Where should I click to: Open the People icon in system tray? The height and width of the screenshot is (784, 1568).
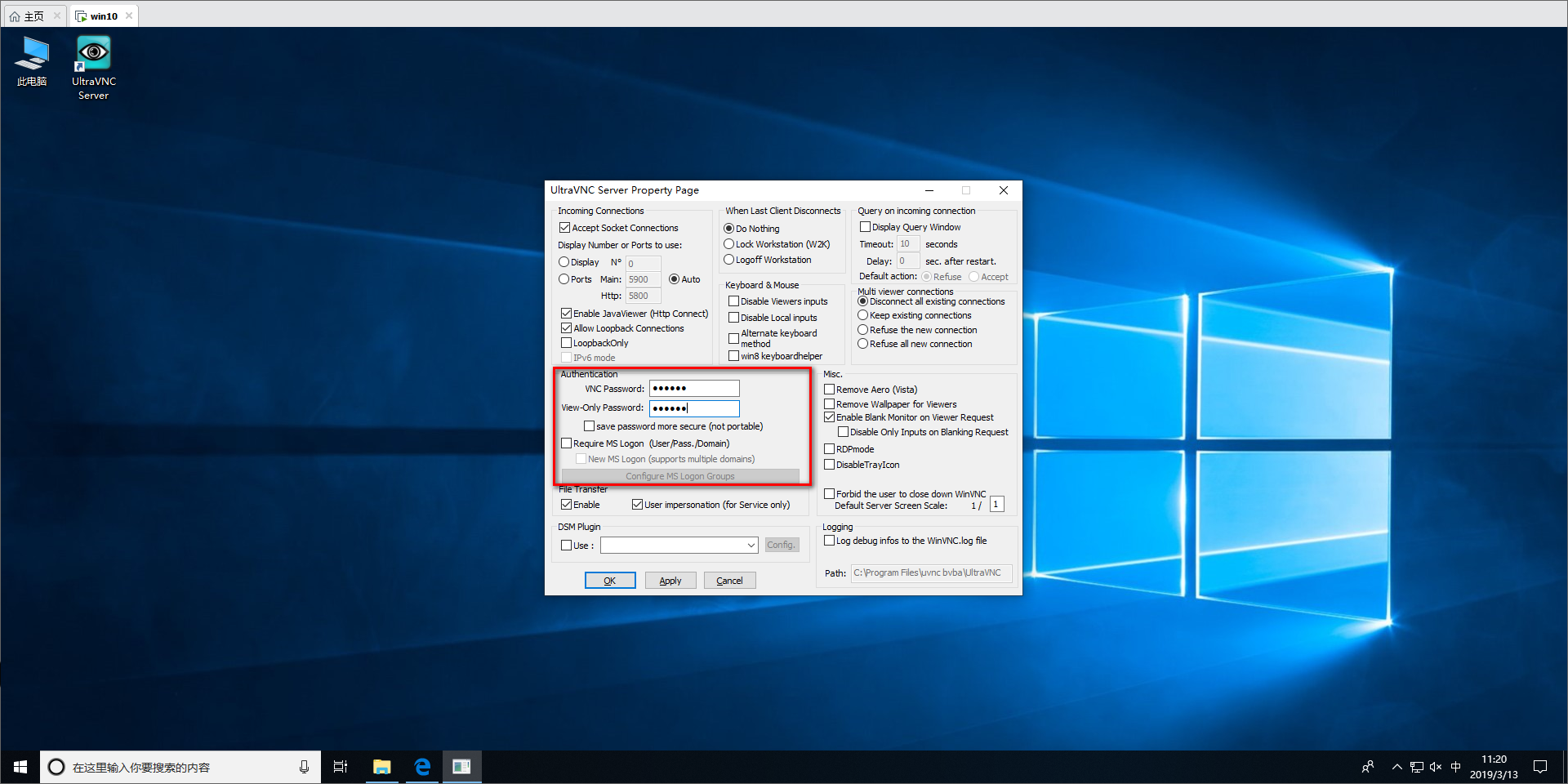1368,767
